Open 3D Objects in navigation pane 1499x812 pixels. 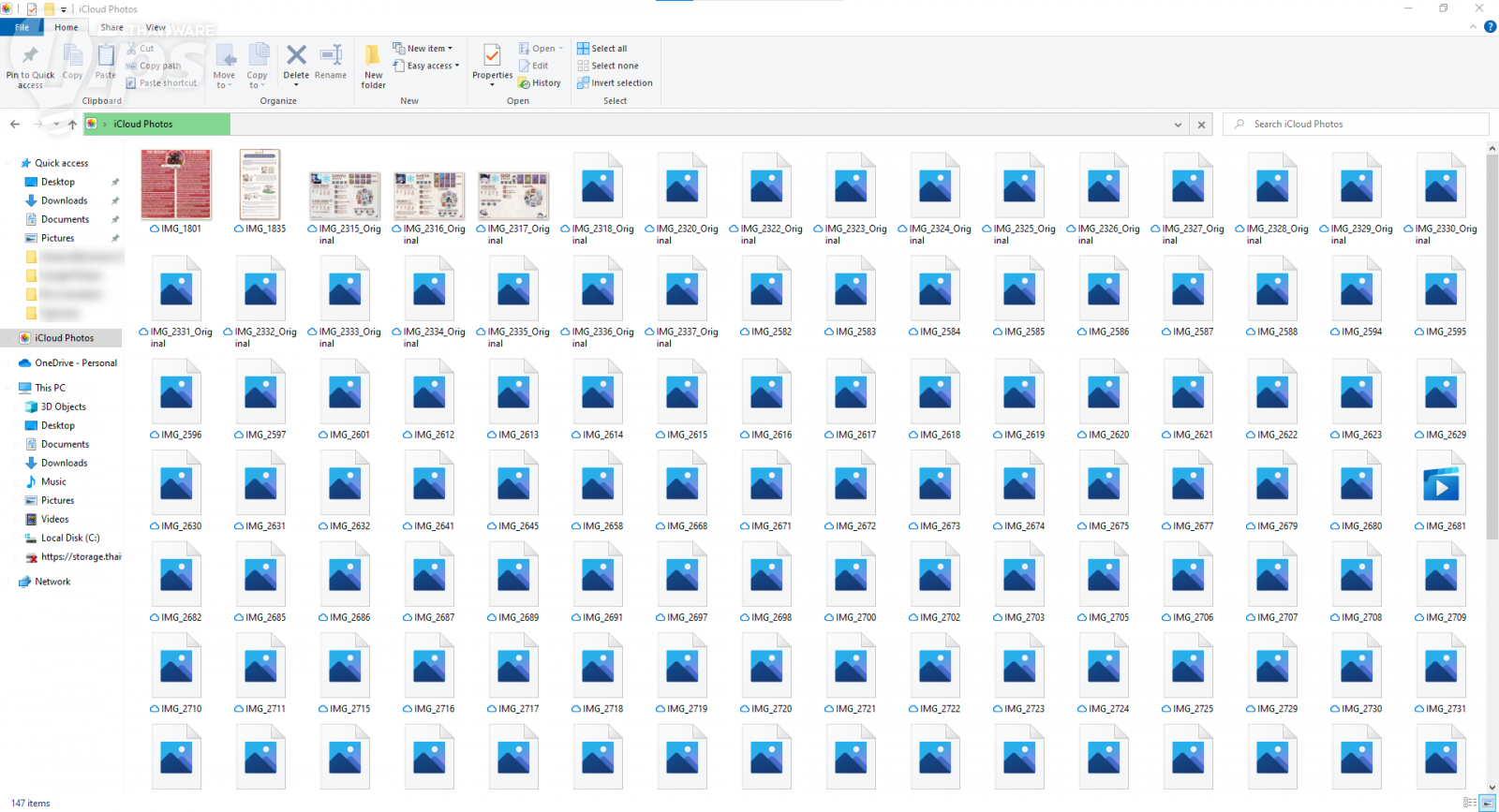pyautogui.click(x=63, y=406)
